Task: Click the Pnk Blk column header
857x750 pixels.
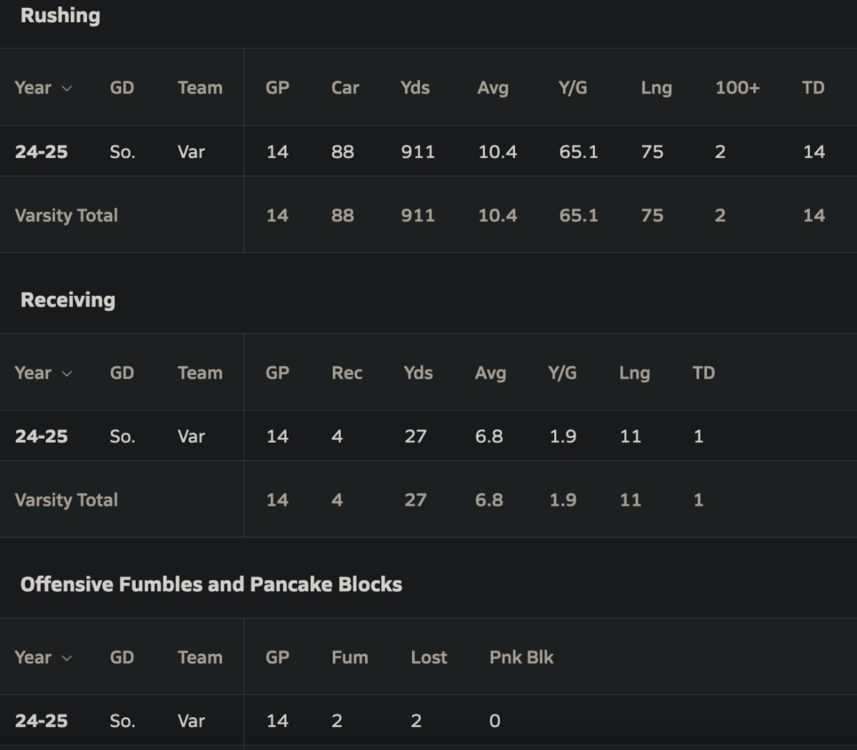Action: tap(521, 658)
